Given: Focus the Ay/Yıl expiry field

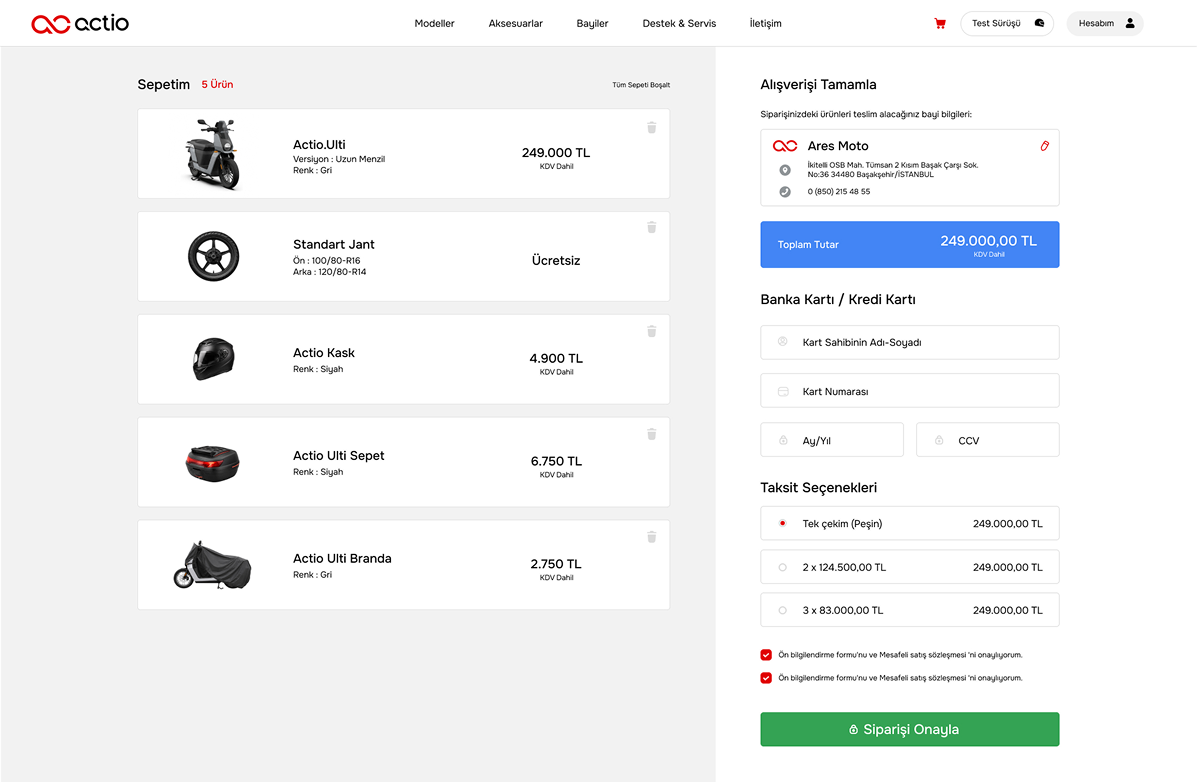Looking at the screenshot, I should [x=832, y=440].
